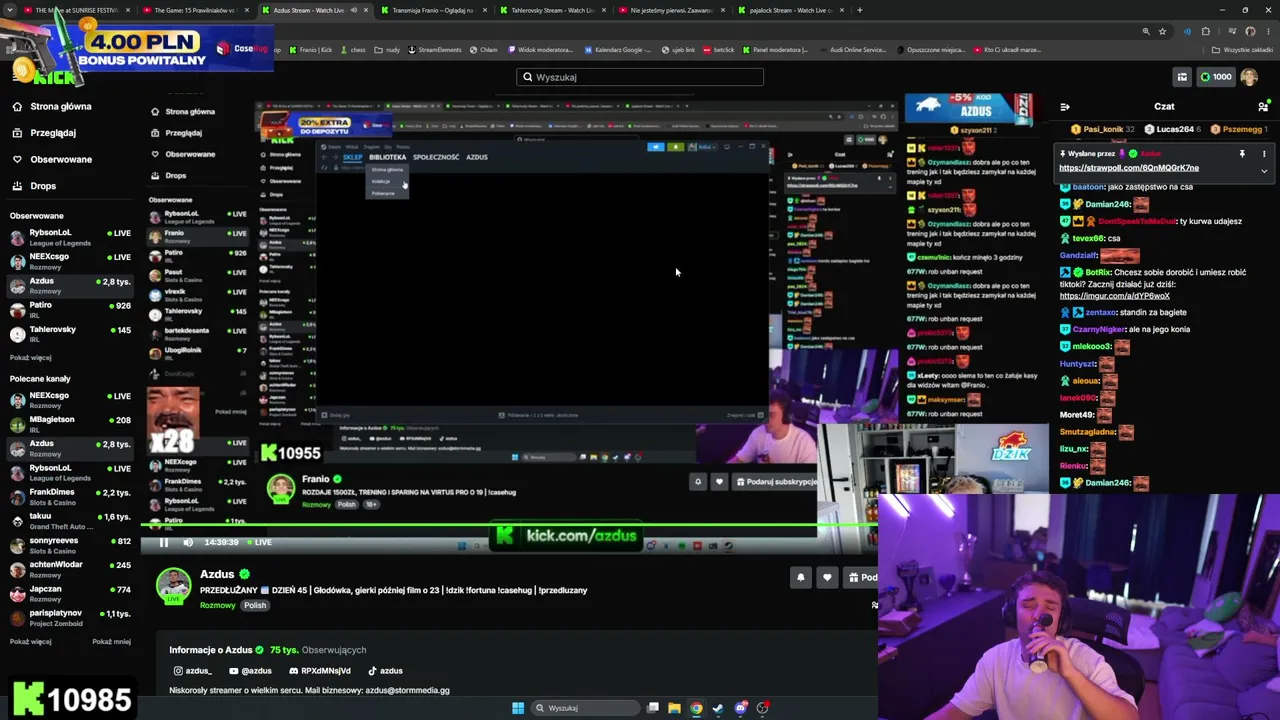Open Chrome tab search dropdown

tap(10, 10)
